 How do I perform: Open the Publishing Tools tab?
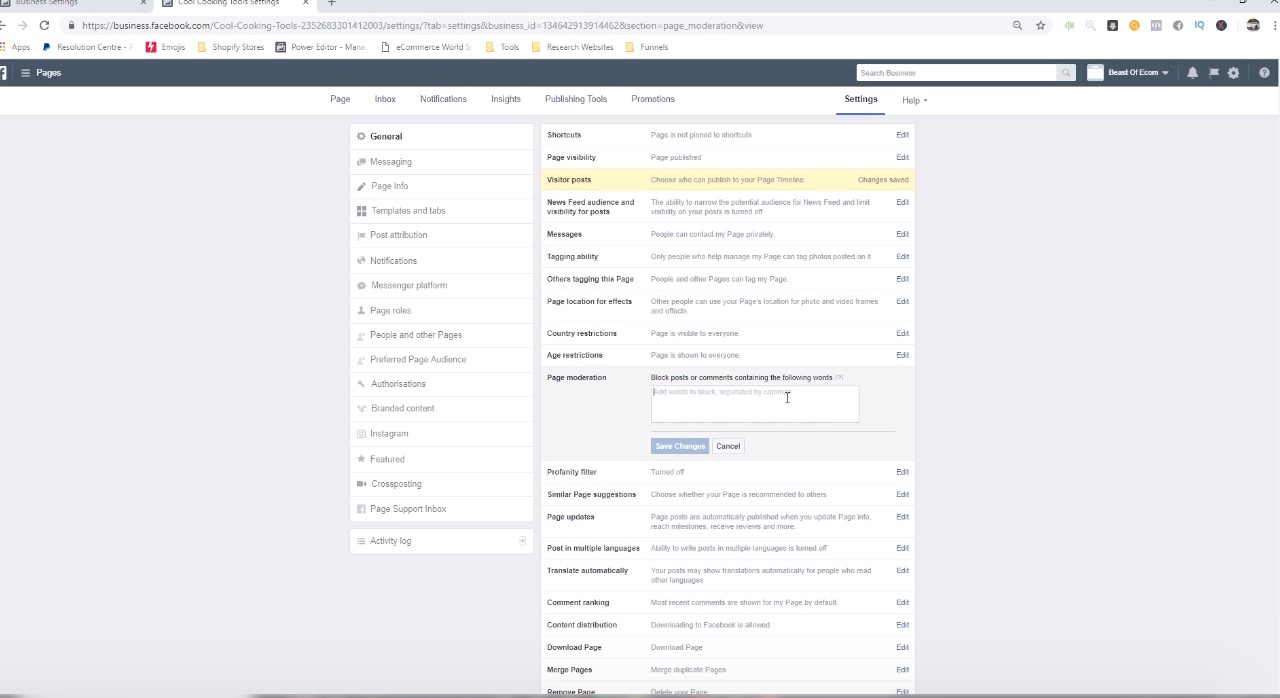576,99
